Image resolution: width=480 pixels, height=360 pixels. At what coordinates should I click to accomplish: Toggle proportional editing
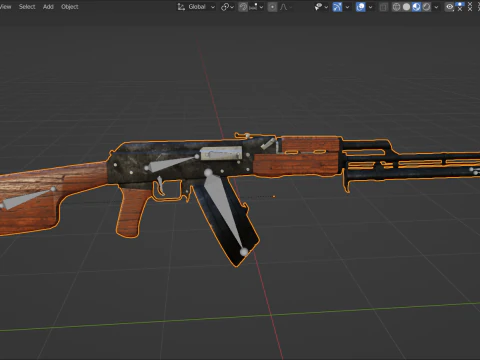(272, 7)
